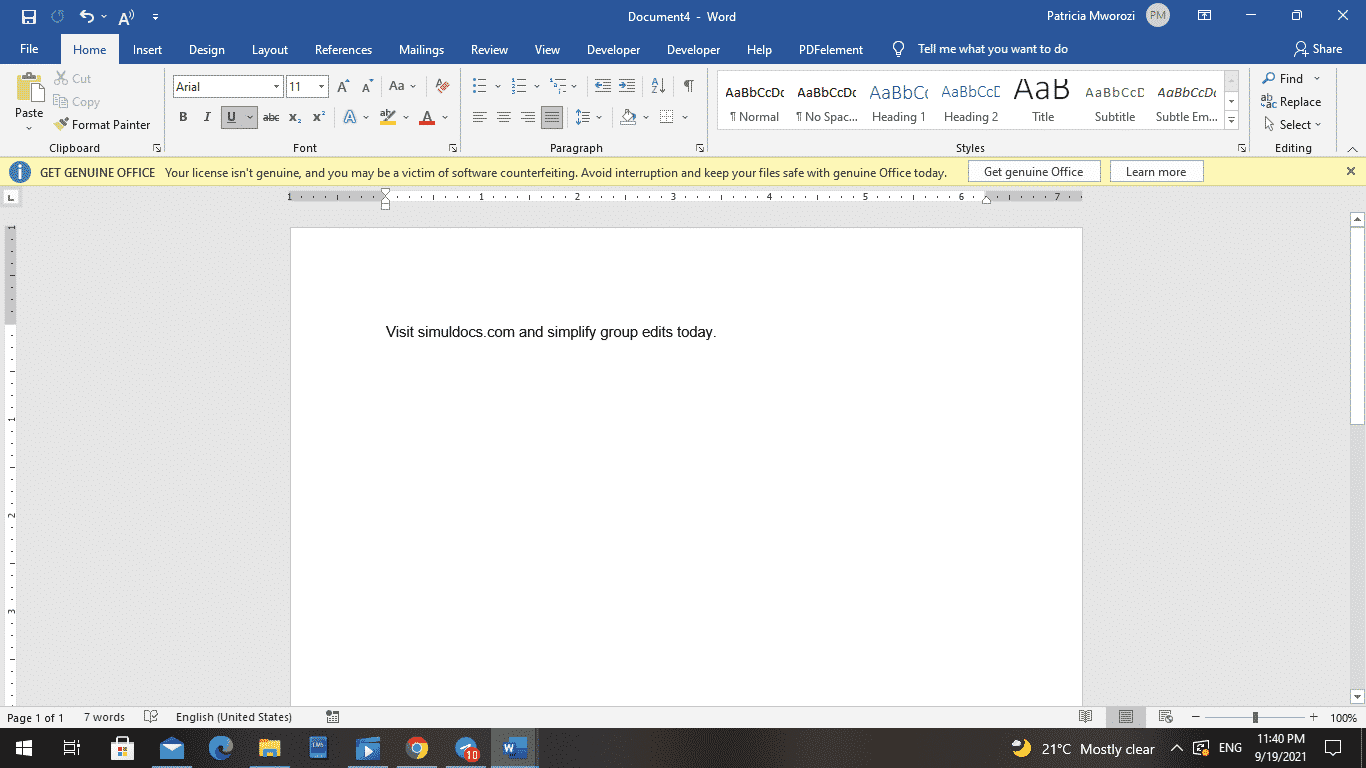
Task: Open the font name dropdown
Action: pos(276,86)
